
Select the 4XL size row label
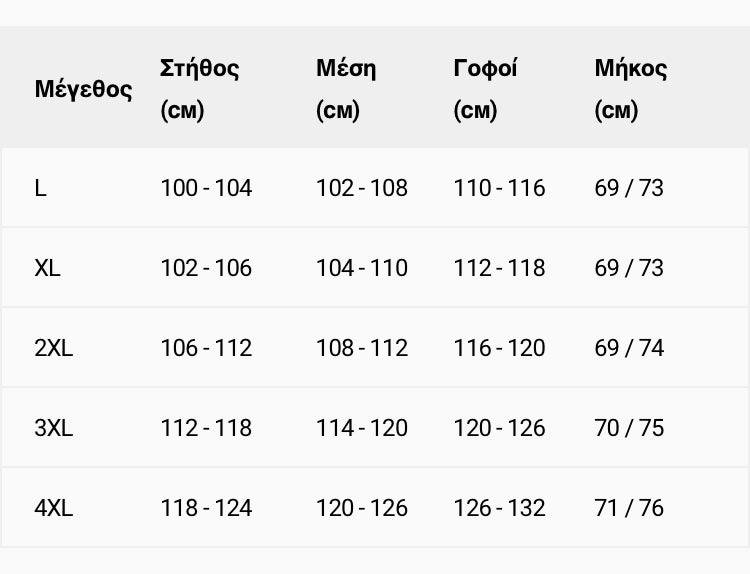54,508
